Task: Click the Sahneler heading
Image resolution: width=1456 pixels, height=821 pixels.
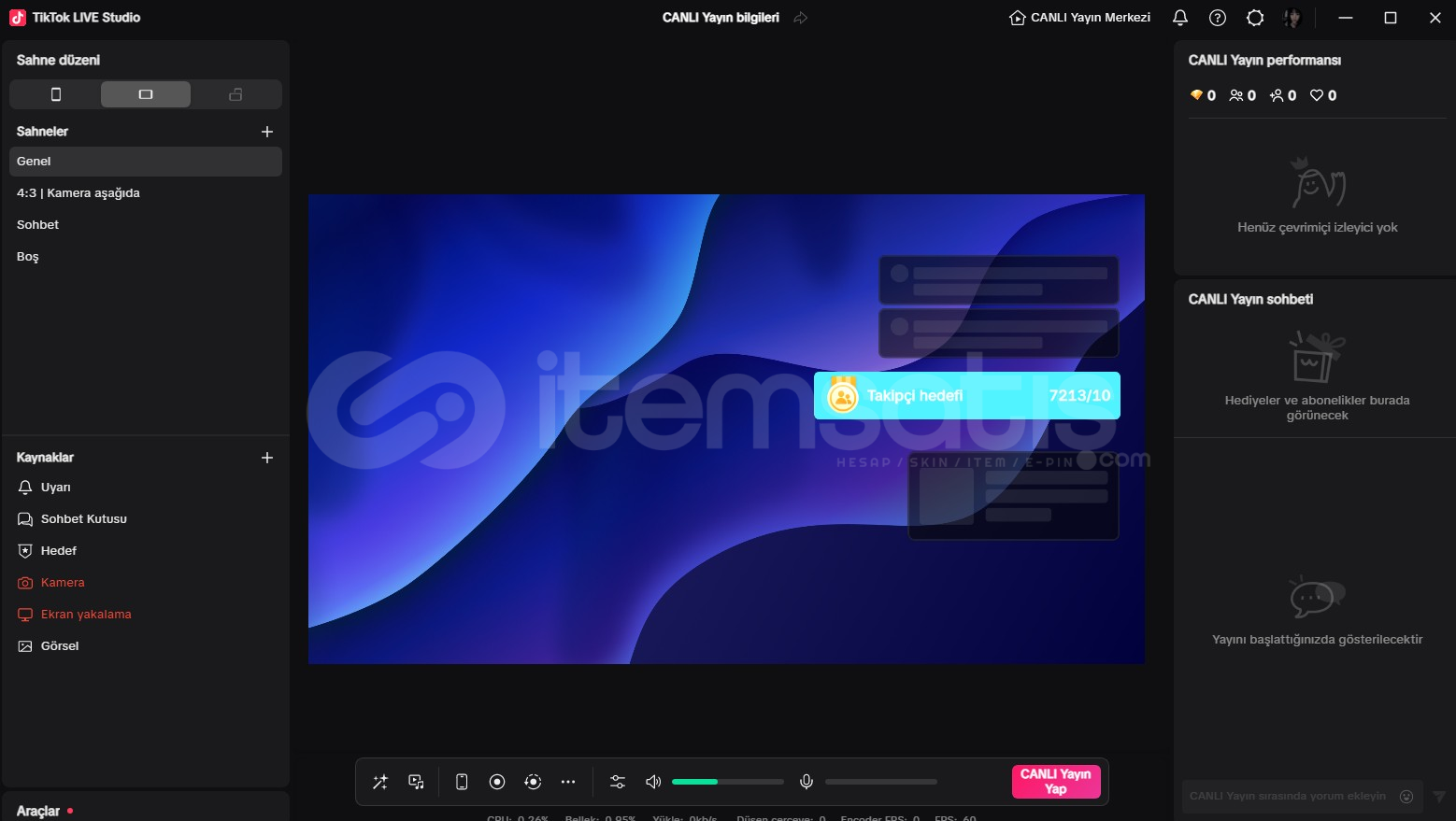Action: point(42,132)
